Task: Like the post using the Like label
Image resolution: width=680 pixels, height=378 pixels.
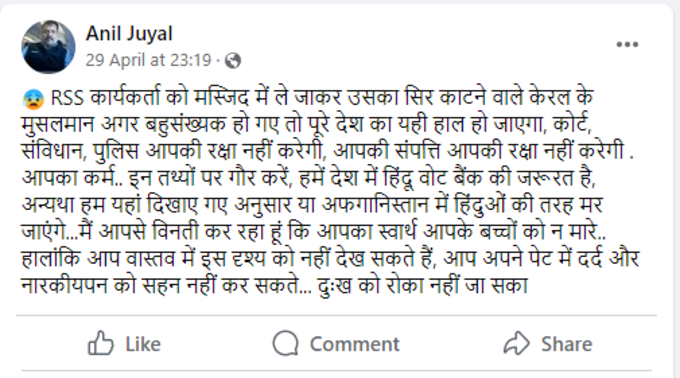Action: pyautogui.click(x=143, y=344)
